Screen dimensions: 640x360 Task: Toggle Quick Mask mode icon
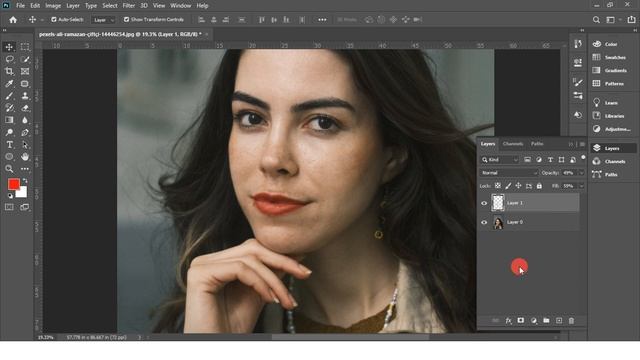tap(9, 207)
